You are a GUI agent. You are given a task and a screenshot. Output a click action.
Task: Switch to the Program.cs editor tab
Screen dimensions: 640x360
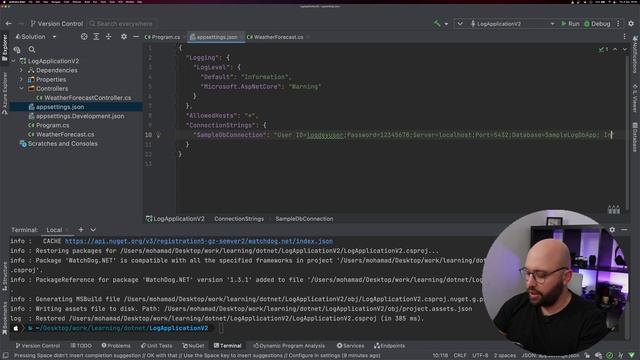tap(162, 37)
